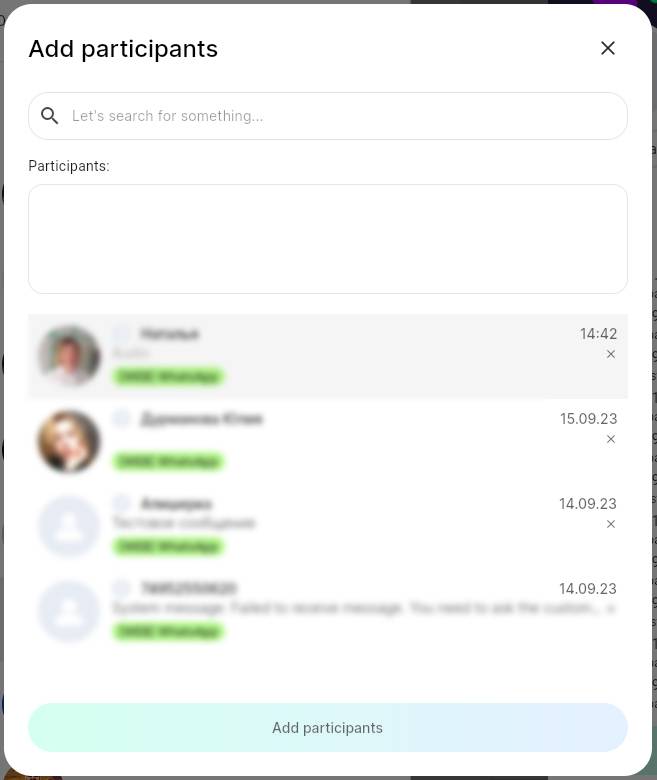This screenshot has height=780, width=657.
Task: Click the placeholder avatar in third contact row
Action: point(69,526)
